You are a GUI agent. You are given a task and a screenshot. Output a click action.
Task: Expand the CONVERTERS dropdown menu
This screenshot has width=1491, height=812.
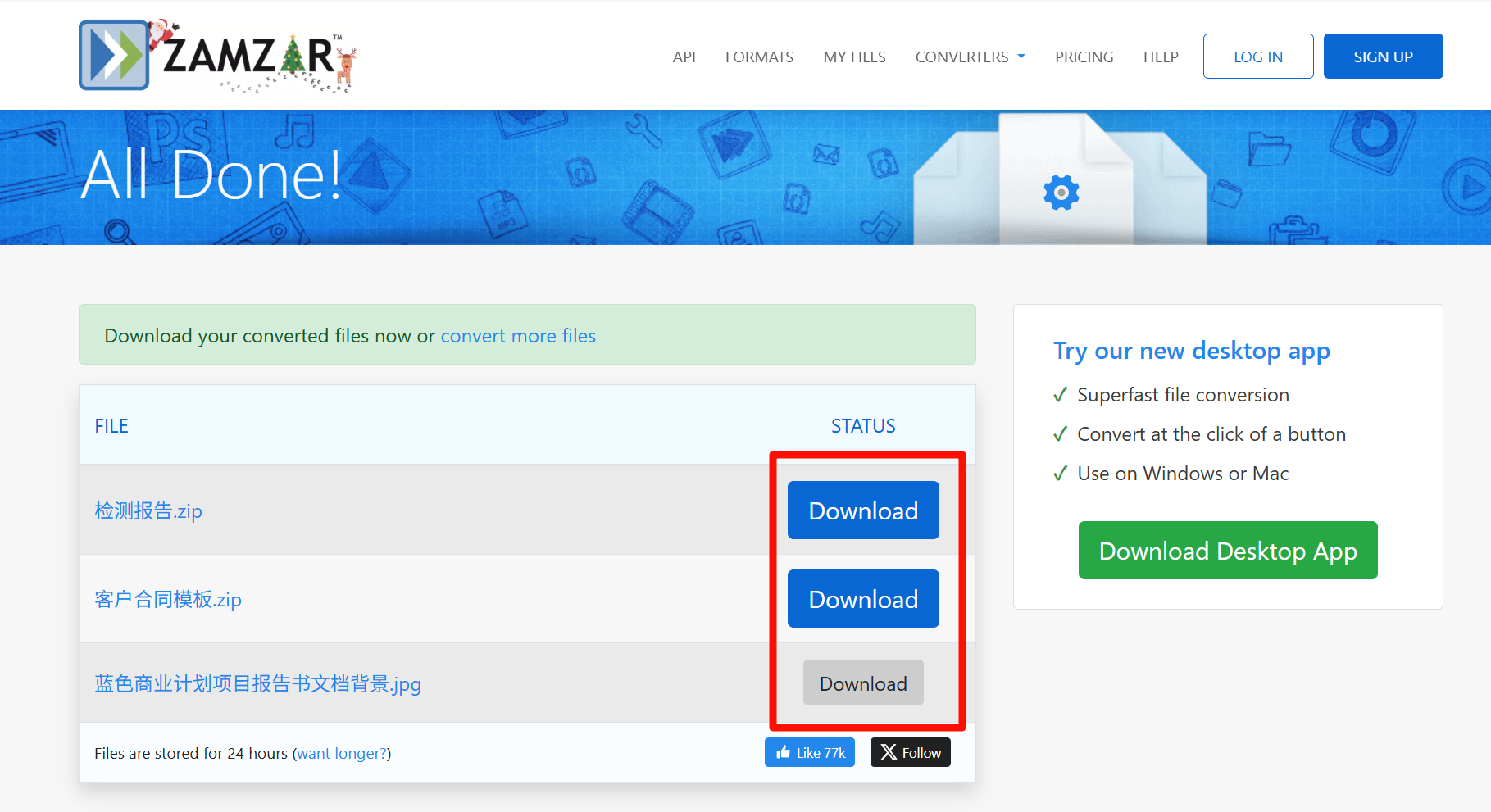970,57
